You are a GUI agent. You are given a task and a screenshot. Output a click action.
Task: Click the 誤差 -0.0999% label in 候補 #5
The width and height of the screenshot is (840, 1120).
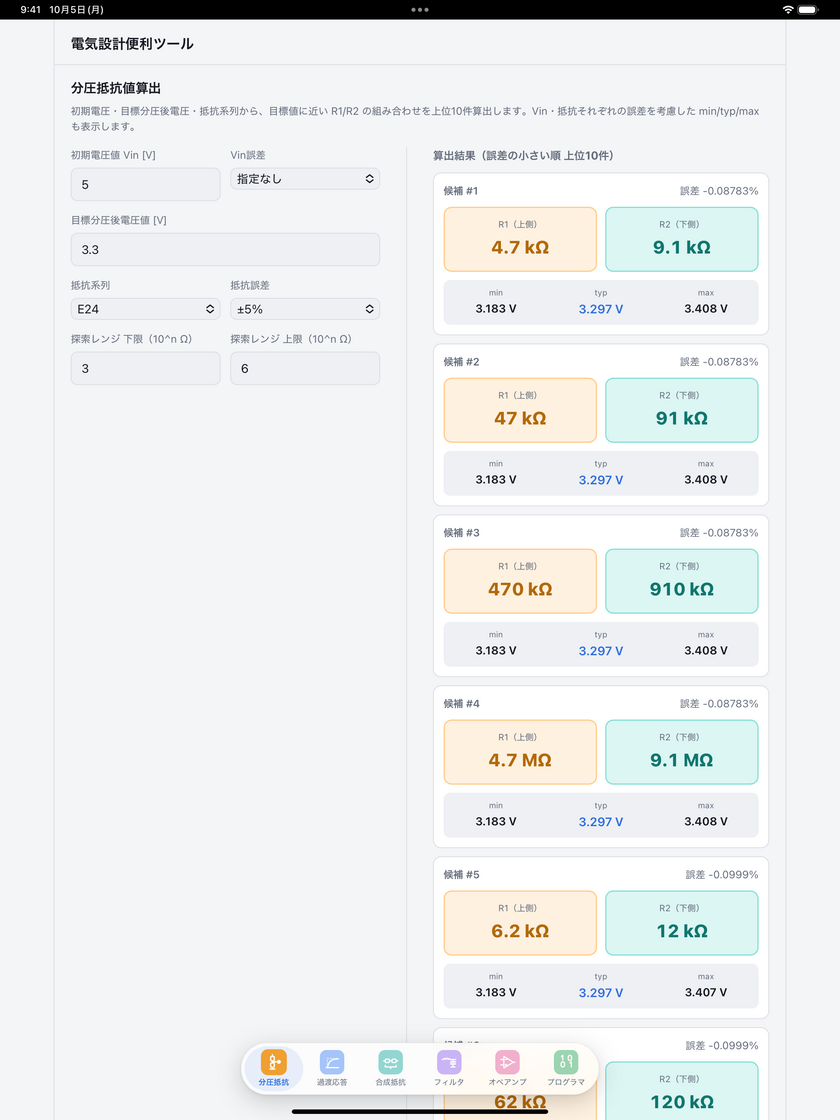[x=722, y=874]
